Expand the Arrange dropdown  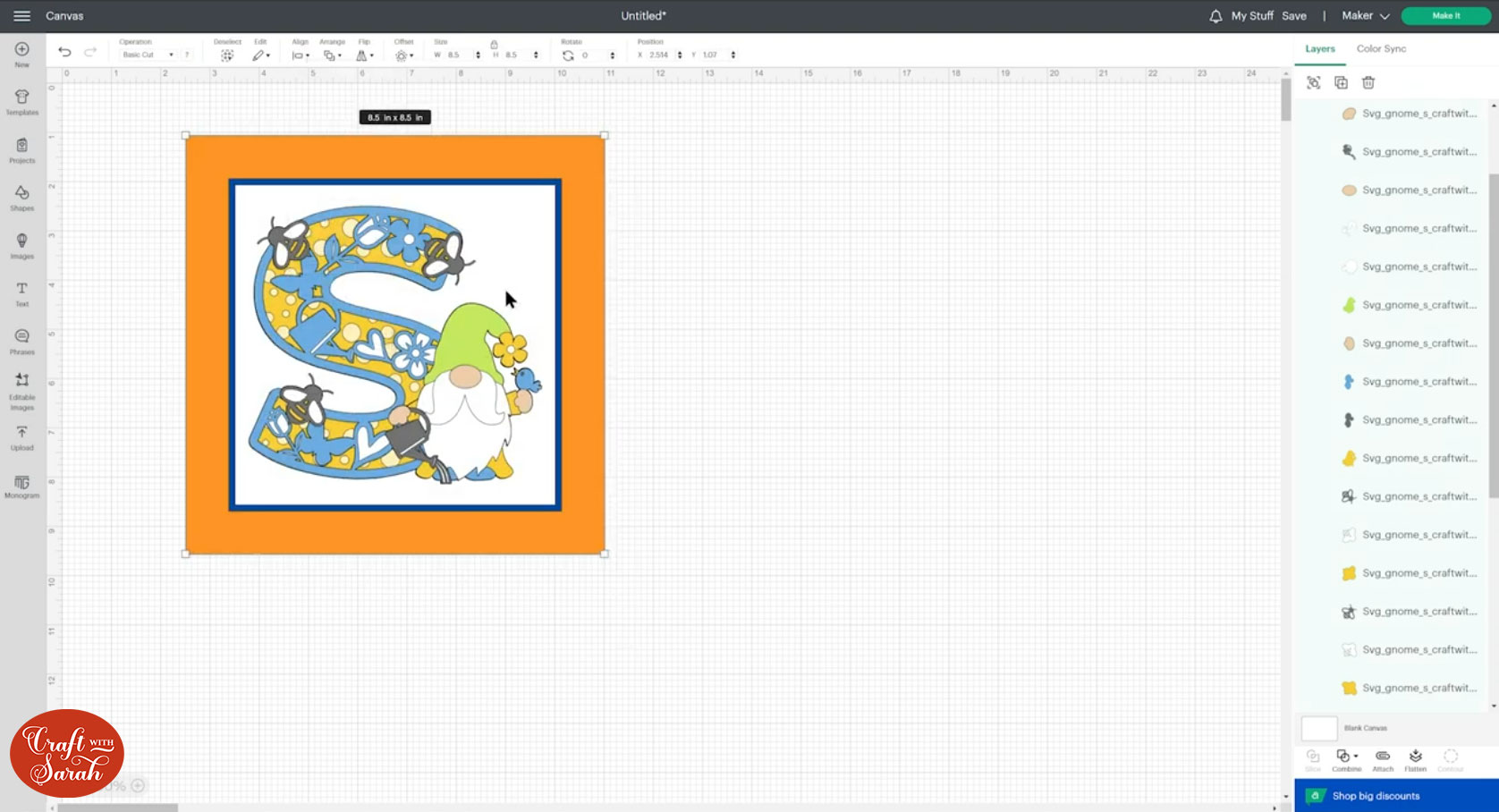[x=333, y=55]
